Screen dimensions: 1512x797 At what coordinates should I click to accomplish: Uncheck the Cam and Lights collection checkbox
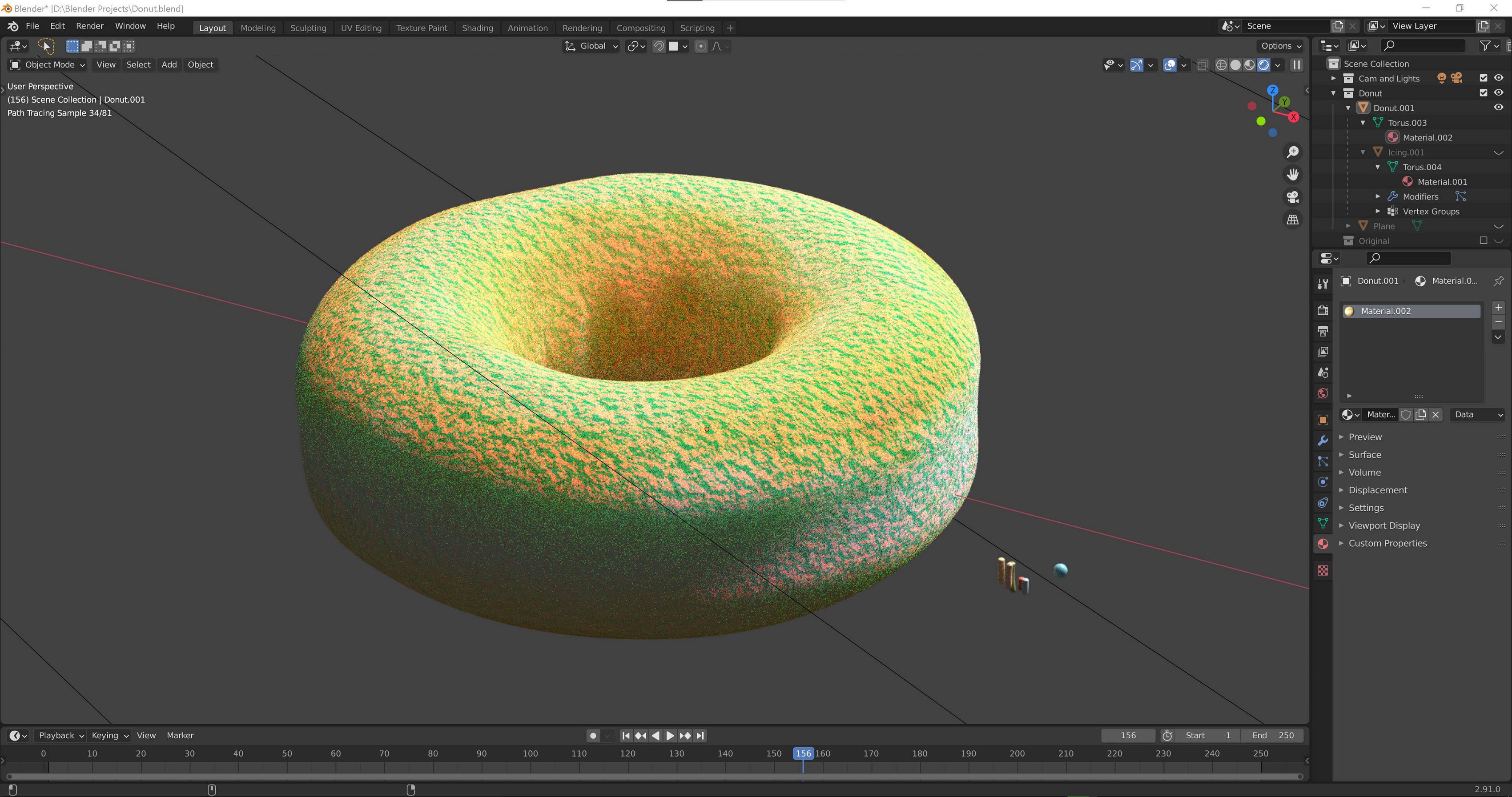pyautogui.click(x=1483, y=77)
